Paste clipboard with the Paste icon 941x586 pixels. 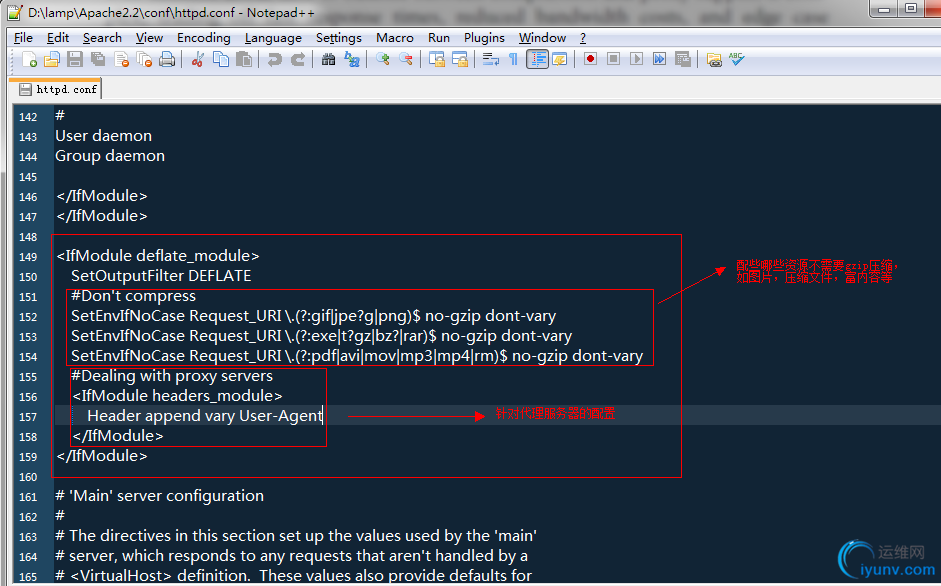pos(244,59)
